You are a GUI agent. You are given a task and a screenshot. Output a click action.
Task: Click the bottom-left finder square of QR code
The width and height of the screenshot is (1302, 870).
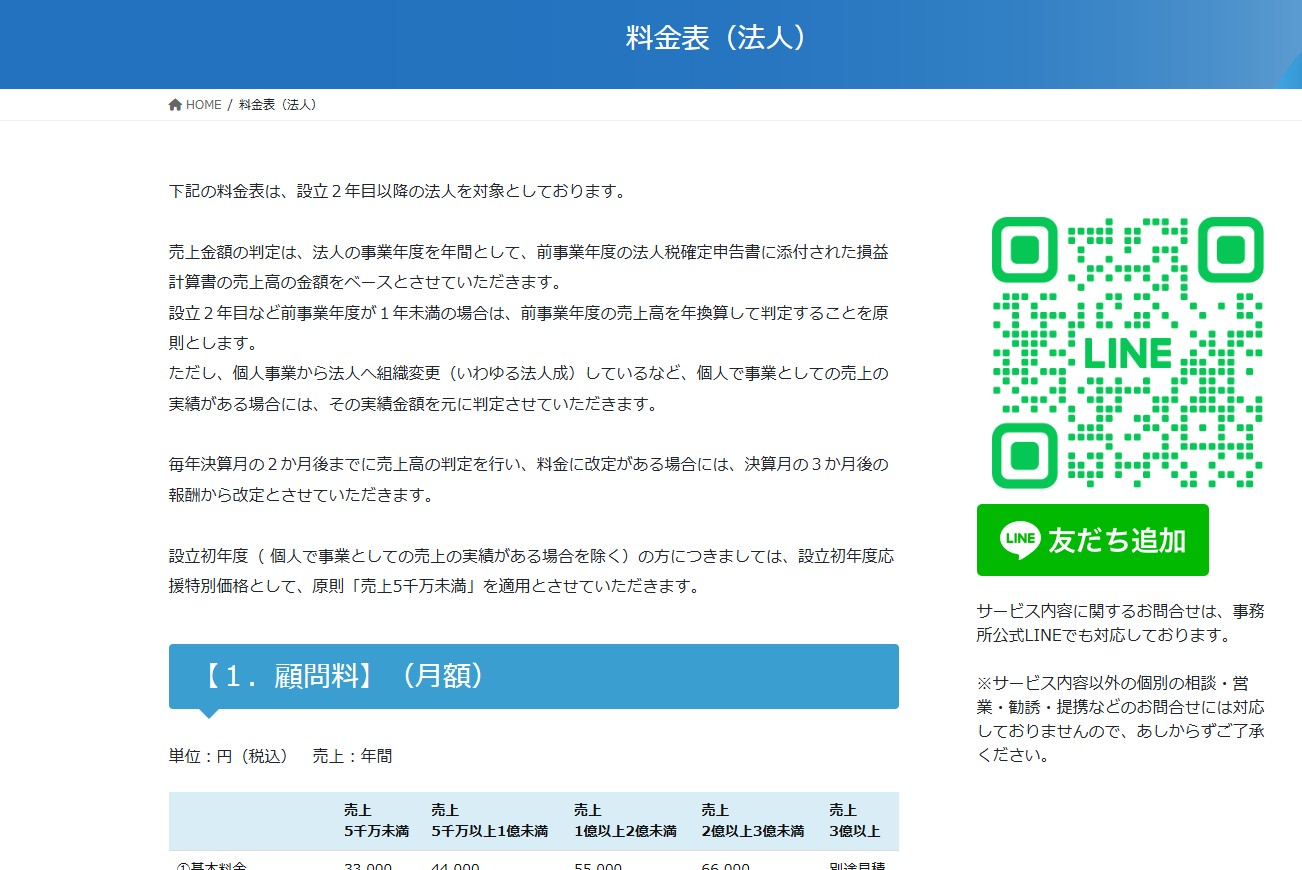coord(1025,456)
